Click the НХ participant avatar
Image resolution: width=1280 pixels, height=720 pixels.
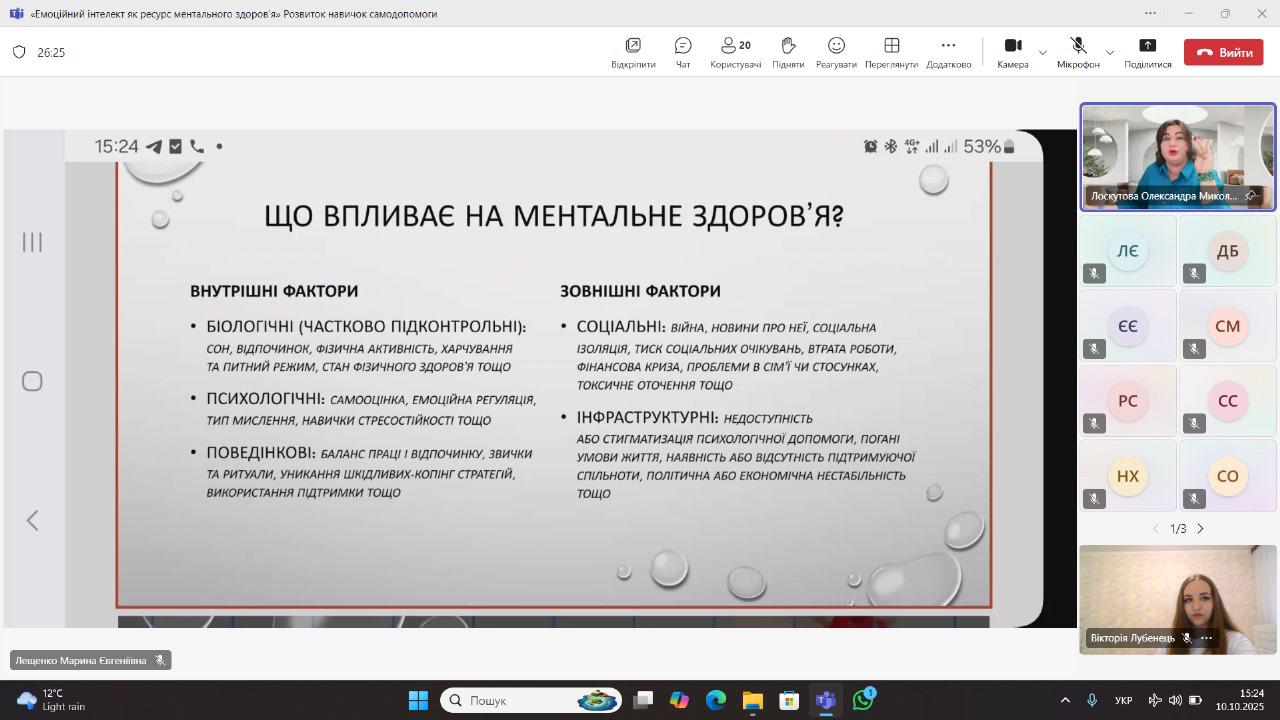[1127, 476]
